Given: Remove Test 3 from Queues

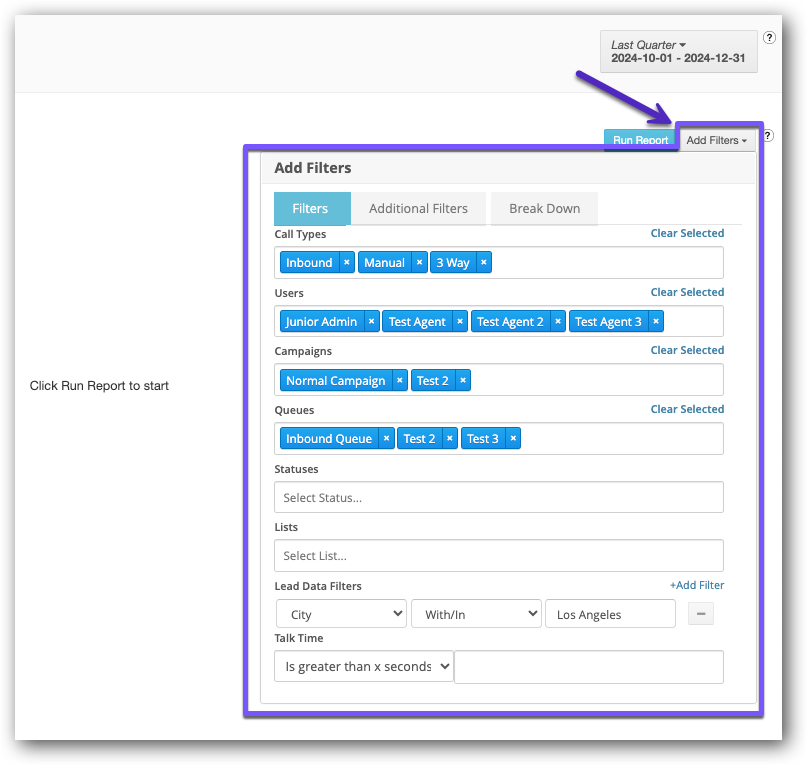Looking at the screenshot, I should [x=513, y=439].
